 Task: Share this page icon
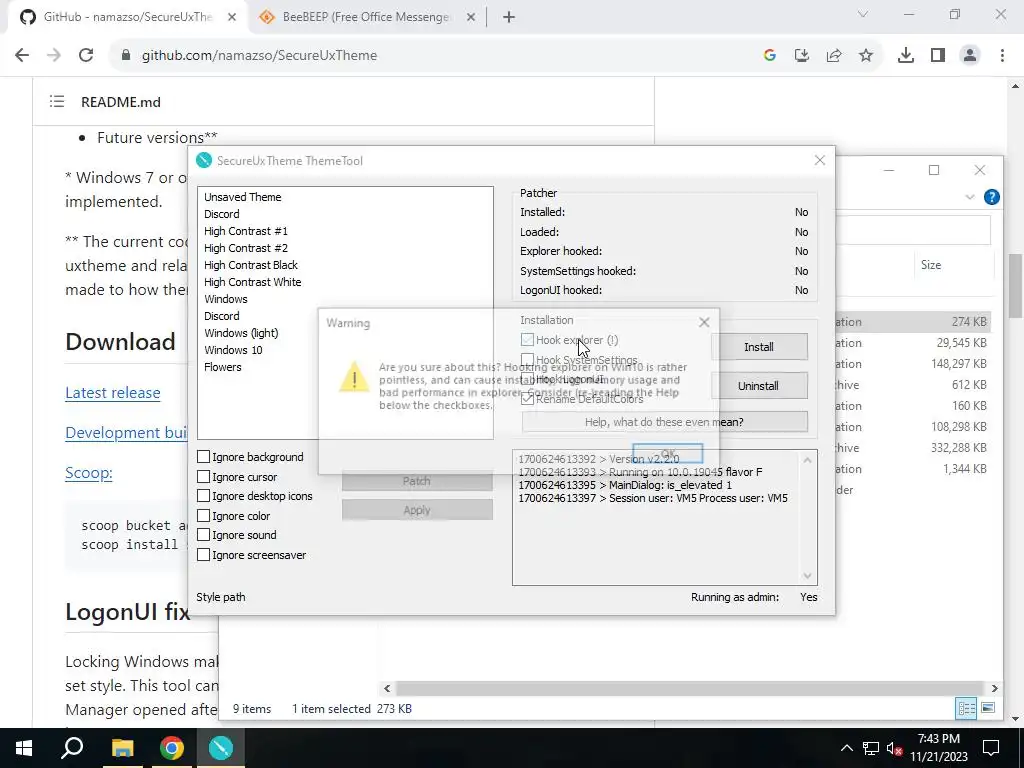[833, 56]
